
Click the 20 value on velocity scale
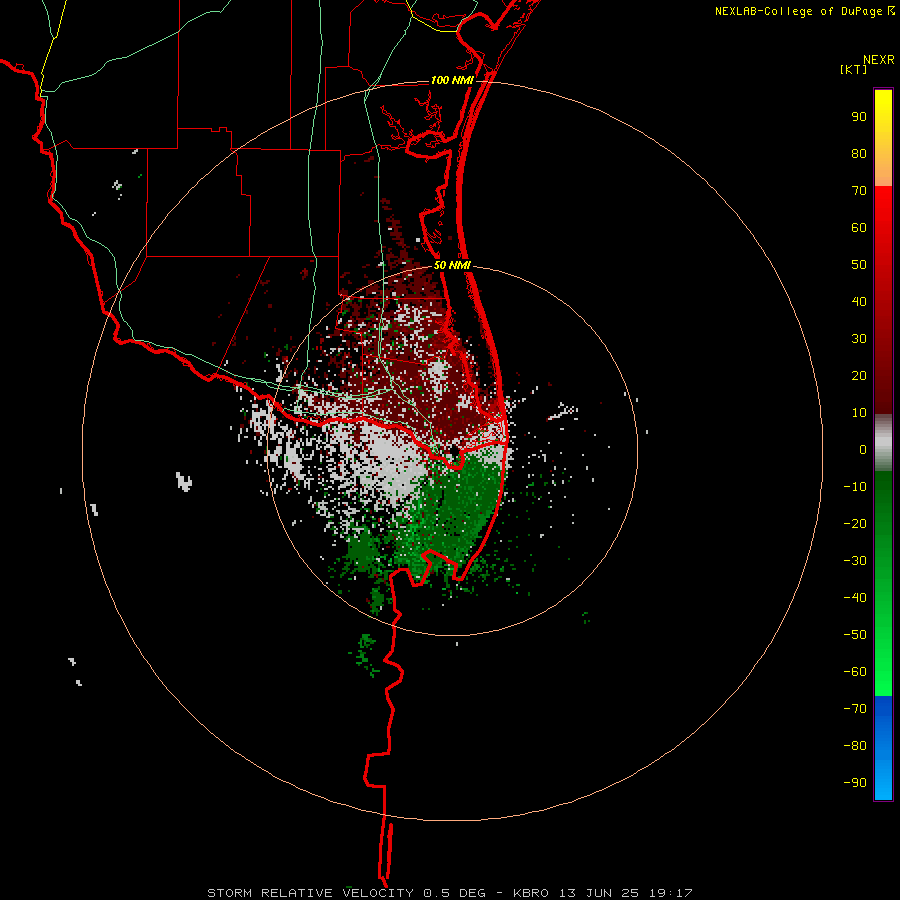coord(859,375)
